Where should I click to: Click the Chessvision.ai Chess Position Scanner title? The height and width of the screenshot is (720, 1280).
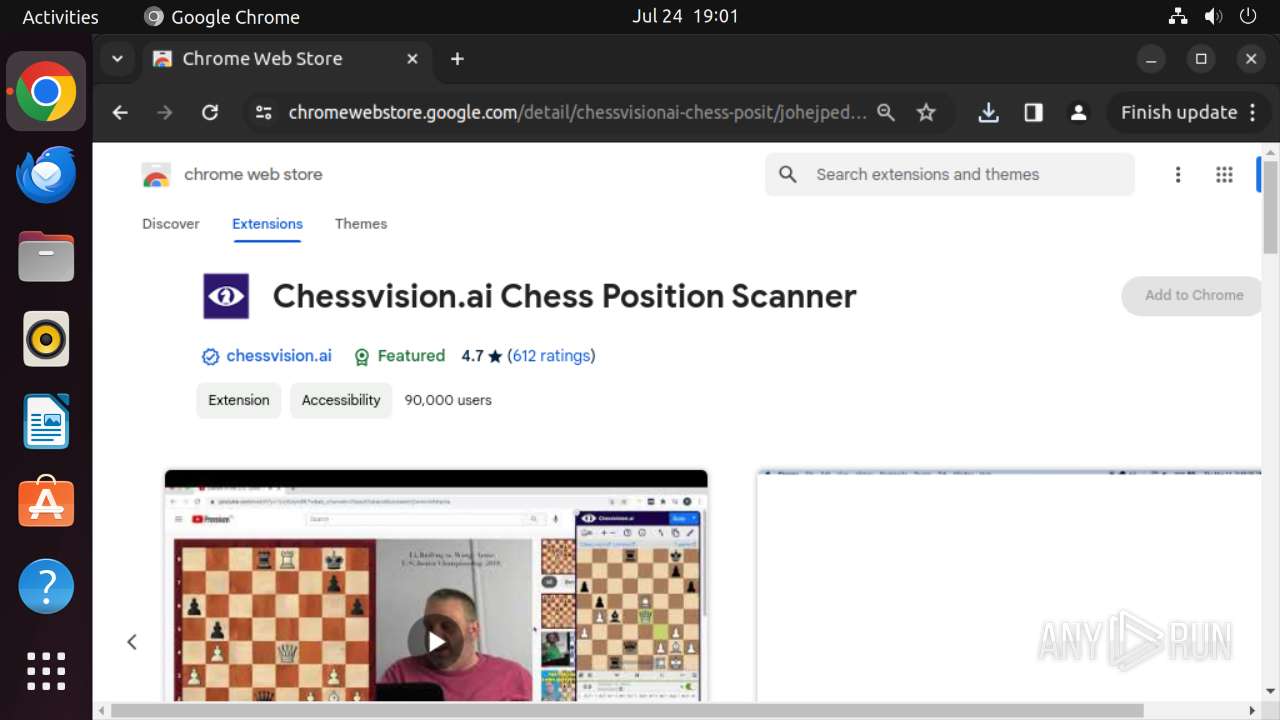click(x=564, y=296)
